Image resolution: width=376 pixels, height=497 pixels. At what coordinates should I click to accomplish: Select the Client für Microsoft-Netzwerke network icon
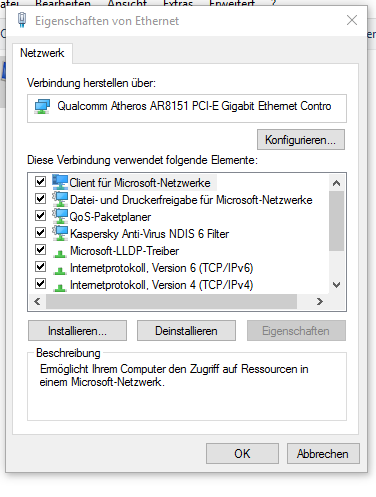[x=60, y=182]
